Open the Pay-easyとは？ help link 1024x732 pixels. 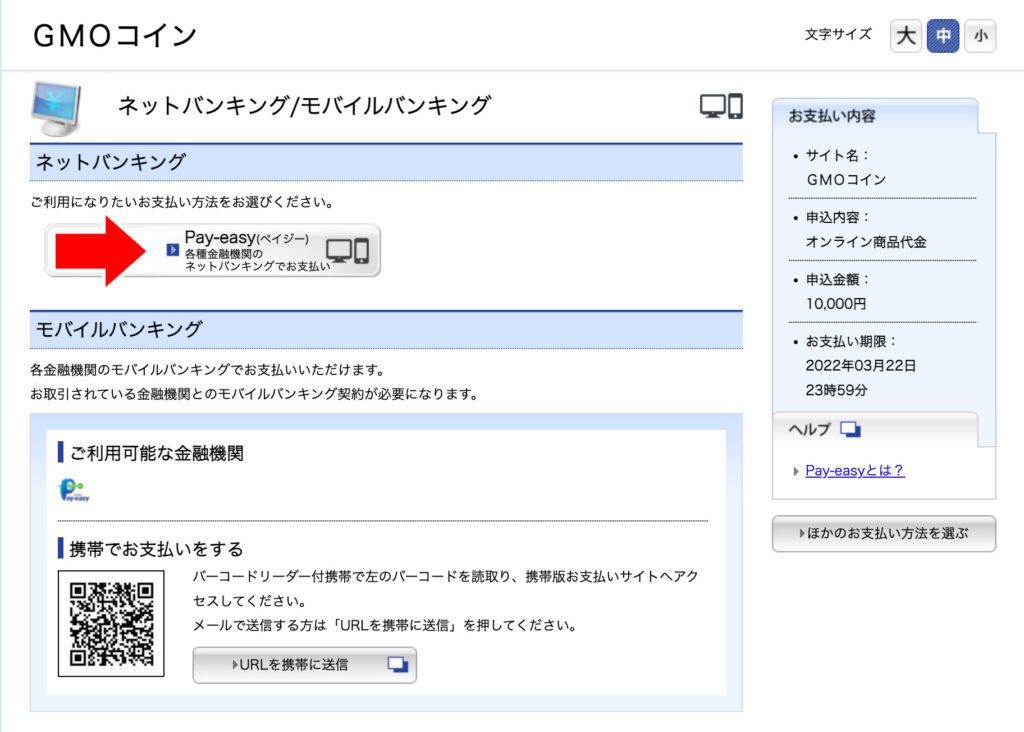pos(855,471)
